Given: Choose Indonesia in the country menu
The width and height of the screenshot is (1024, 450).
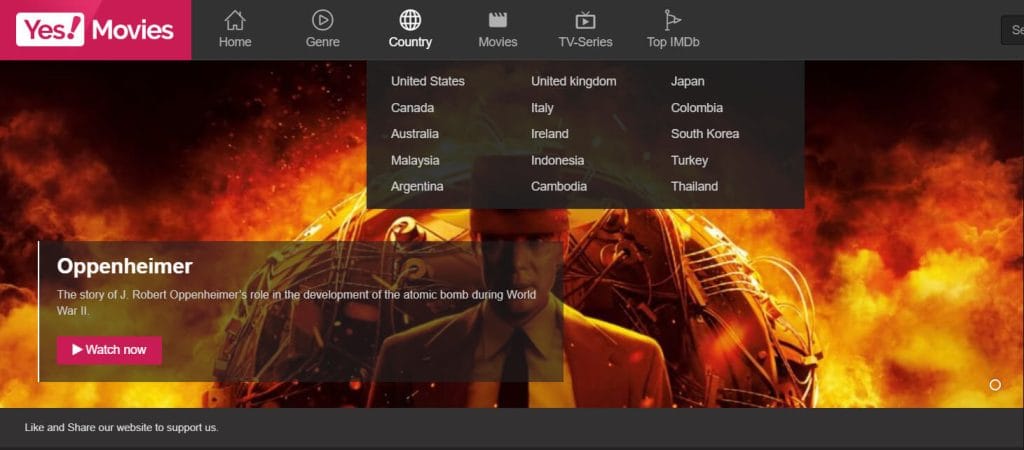Looking at the screenshot, I should pyautogui.click(x=558, y=160).
